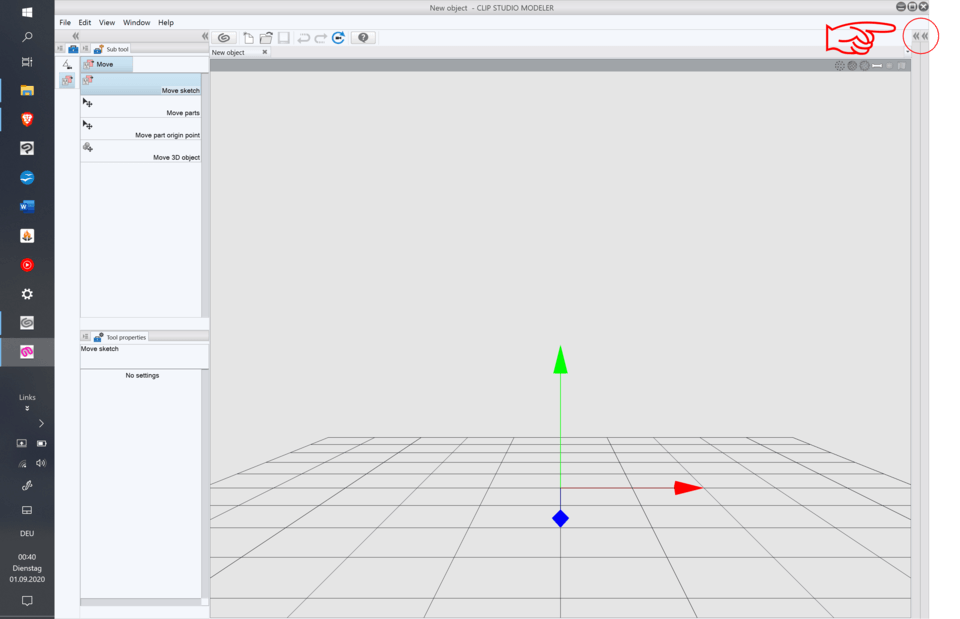Focus the pink Clip Studio Modeler taskbar icon
This screenshot has width=960, height=619.
point(27,352)
